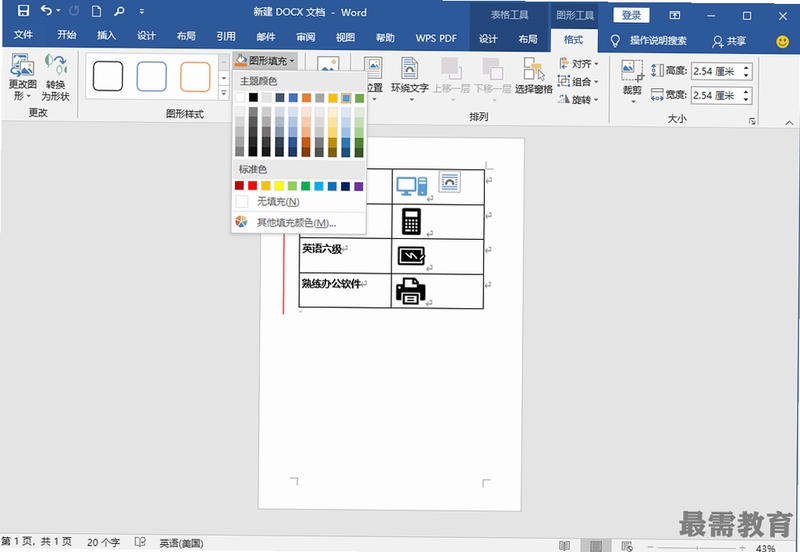Open the 引用 ribbon tab
The image size is (800, 552).
[x=226, y=36]
